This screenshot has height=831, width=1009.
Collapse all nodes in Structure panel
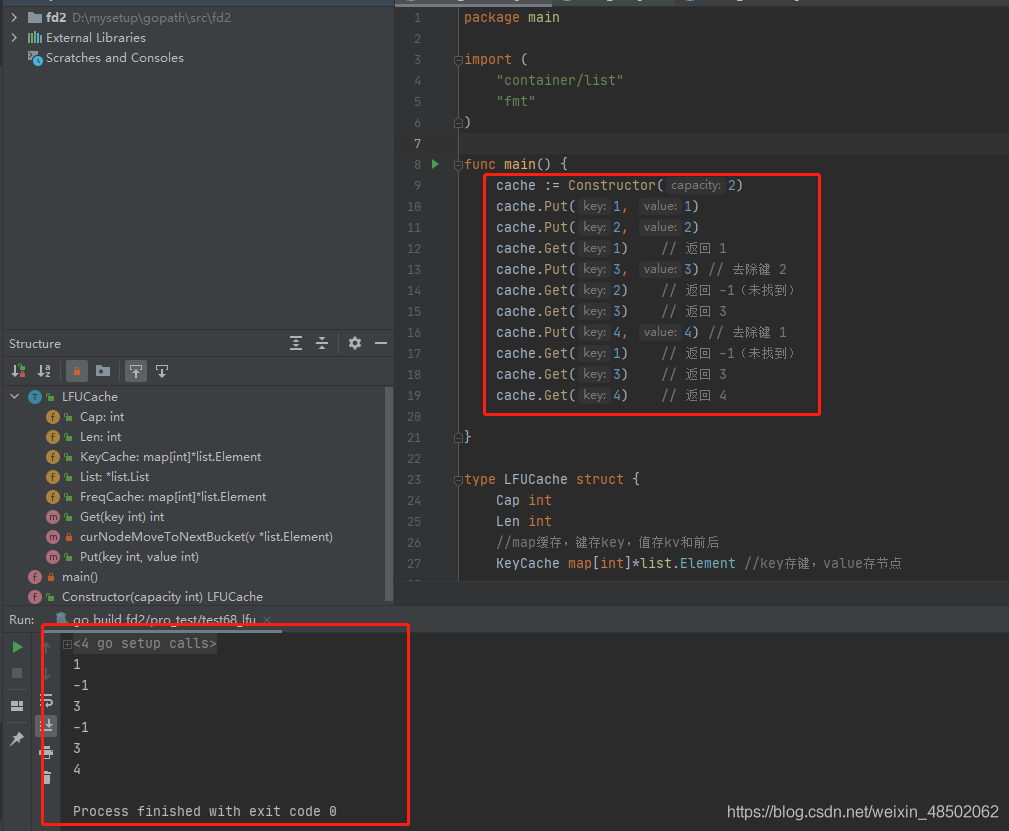[x=322, y=343]
